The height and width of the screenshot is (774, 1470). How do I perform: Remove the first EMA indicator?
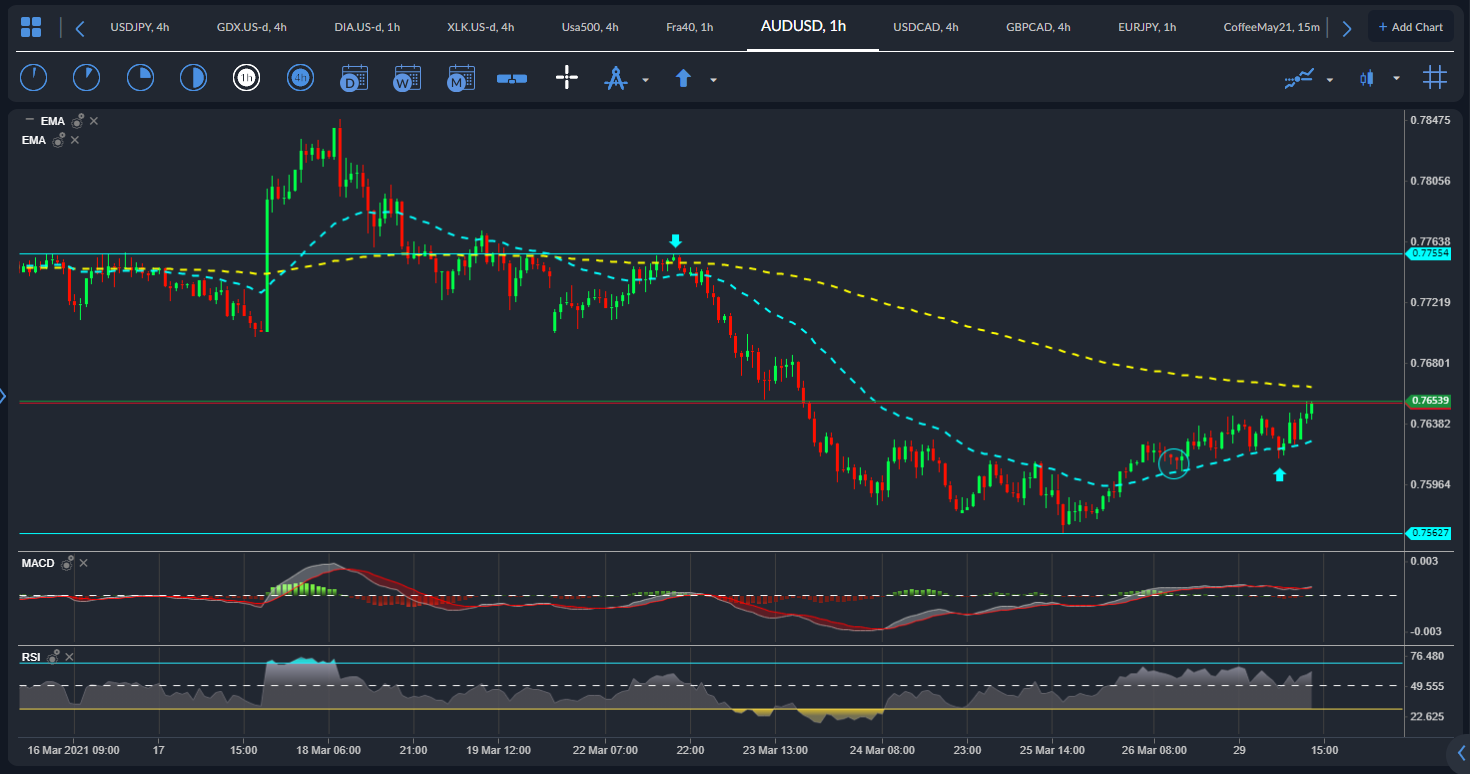pyautogui.click(x=94, y=121)
